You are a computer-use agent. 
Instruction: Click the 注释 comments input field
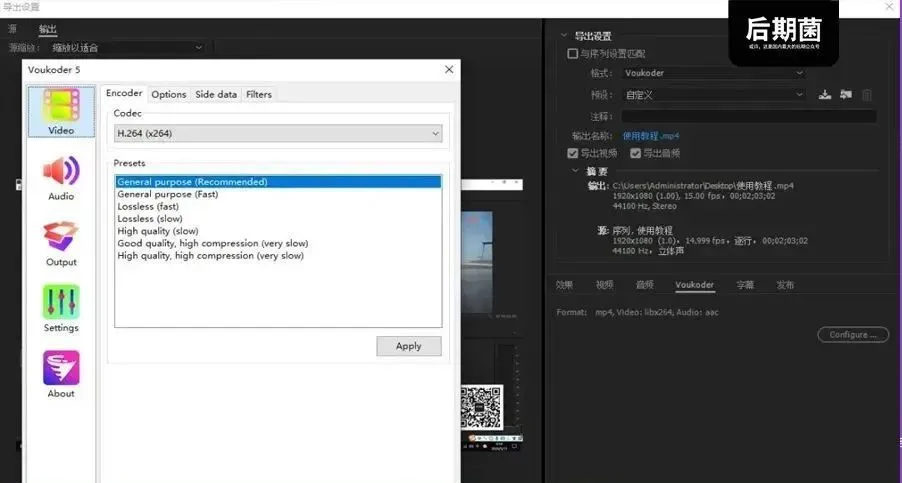coord(748,116)
